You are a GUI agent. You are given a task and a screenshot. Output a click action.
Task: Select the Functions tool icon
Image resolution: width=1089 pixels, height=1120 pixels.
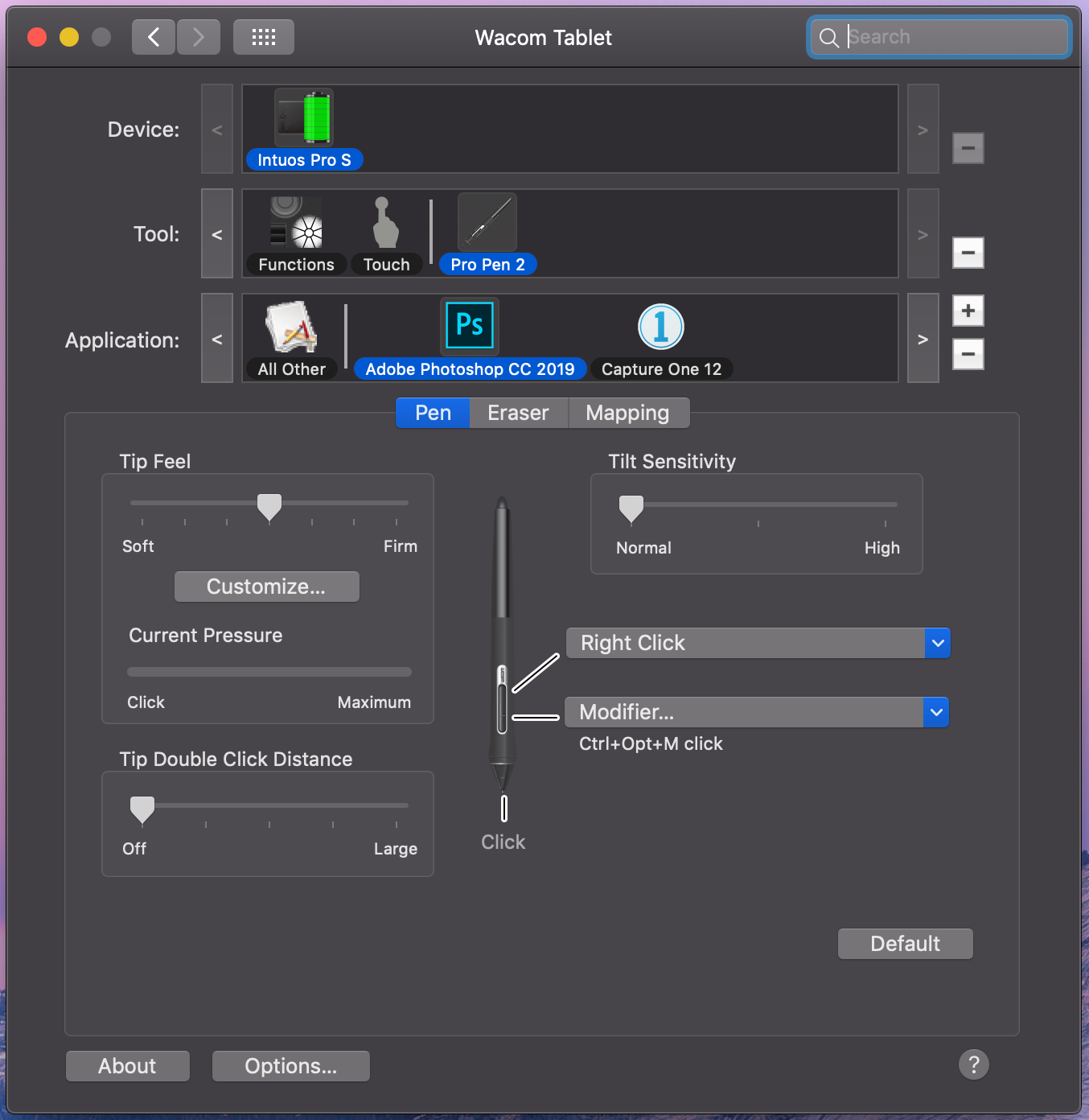296,223
